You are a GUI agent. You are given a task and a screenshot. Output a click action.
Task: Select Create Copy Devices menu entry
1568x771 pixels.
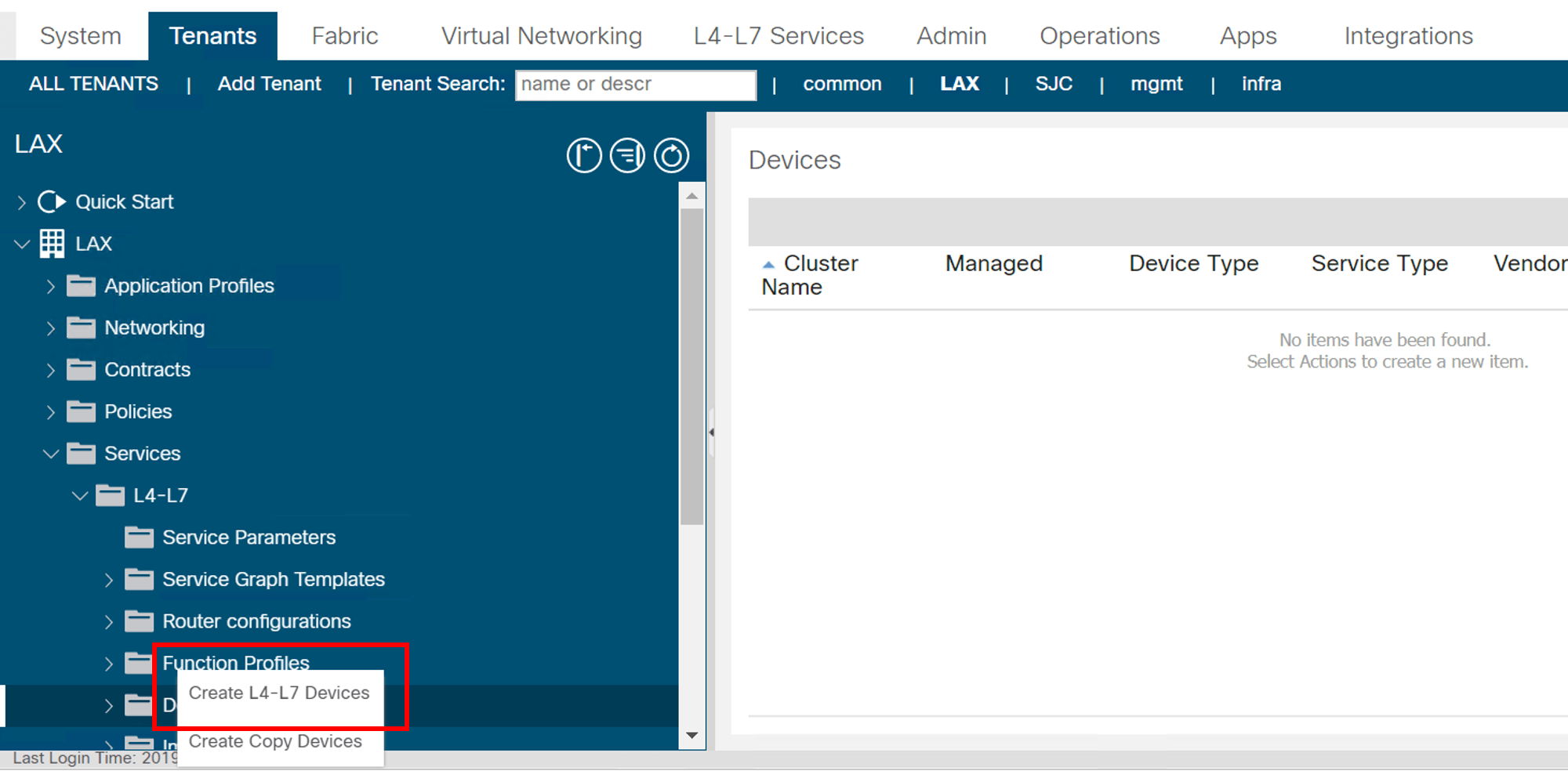[x=275, y=741]
